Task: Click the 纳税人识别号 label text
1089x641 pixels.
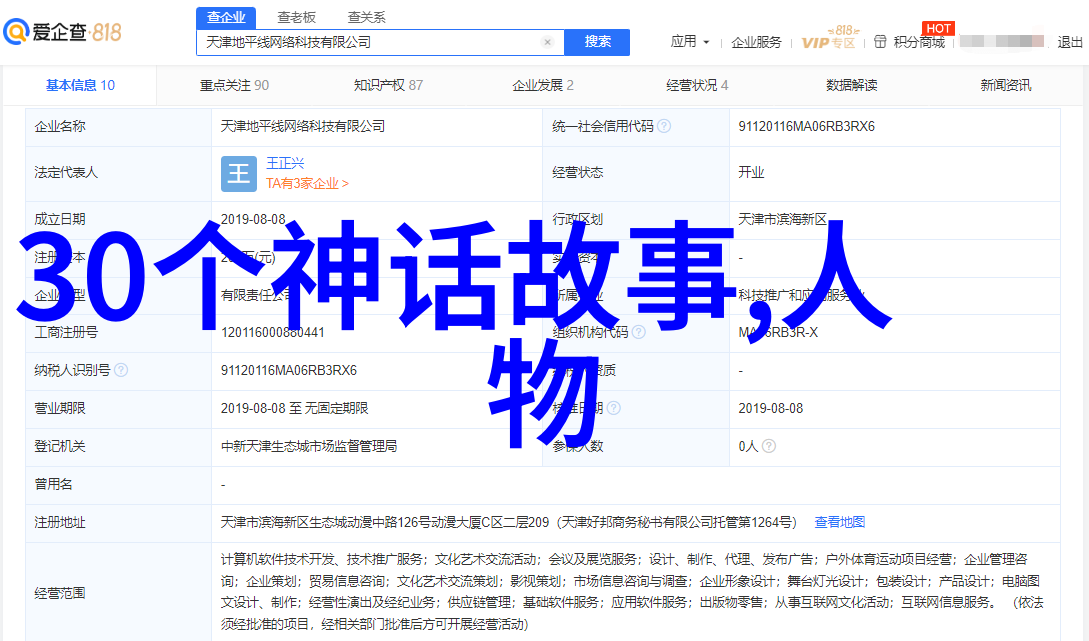Action: tap(72, 371)
